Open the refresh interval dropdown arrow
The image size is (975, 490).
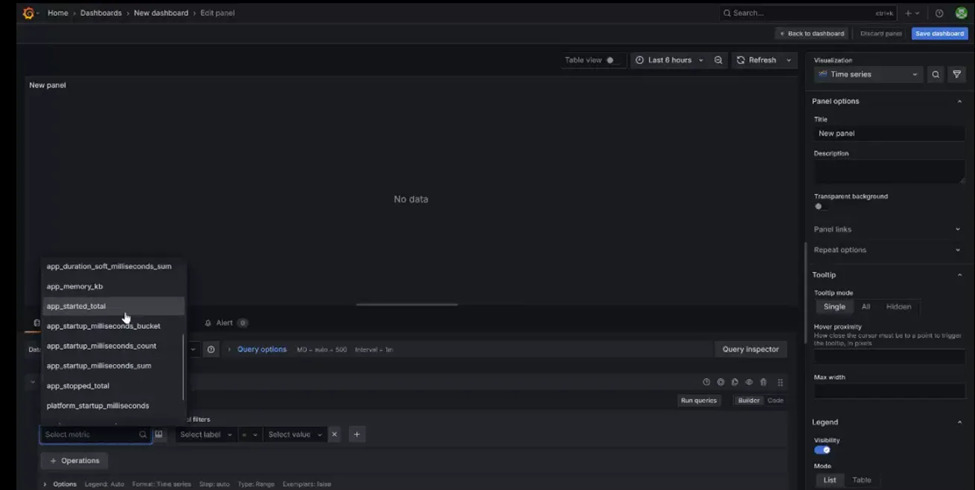(x=788, y=60)
